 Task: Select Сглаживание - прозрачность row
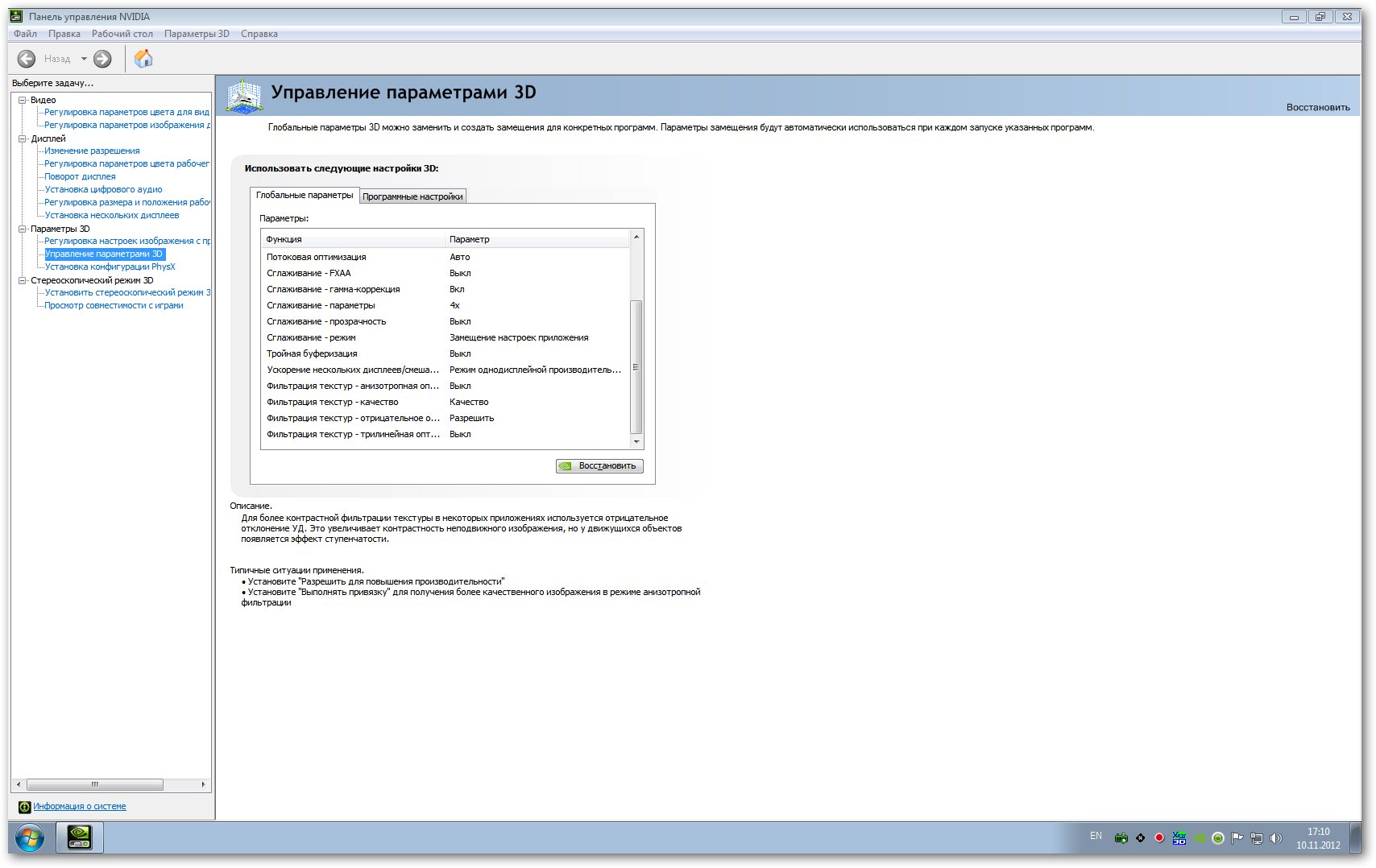(445, 321)
